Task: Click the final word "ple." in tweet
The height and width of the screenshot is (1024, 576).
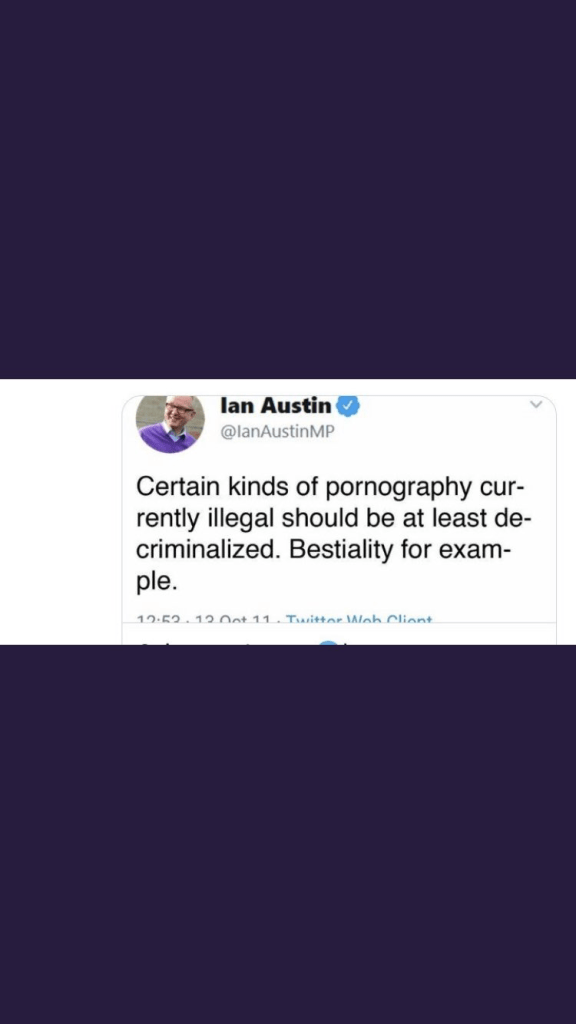Action: [156, 581]
